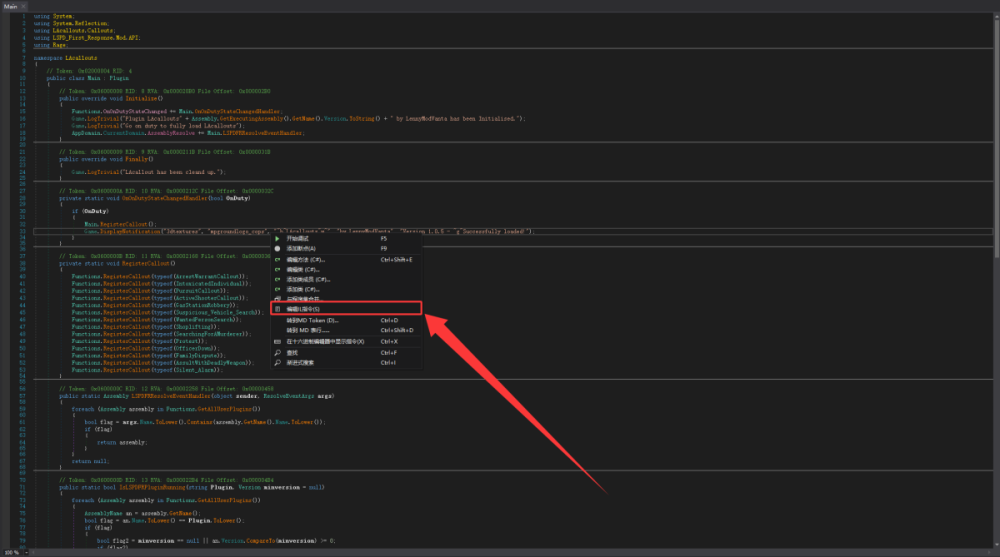Click the breakpoint circle icon in context menu
The height and width of the screenshot is (557, 1000).
click(x=277, y=249)
